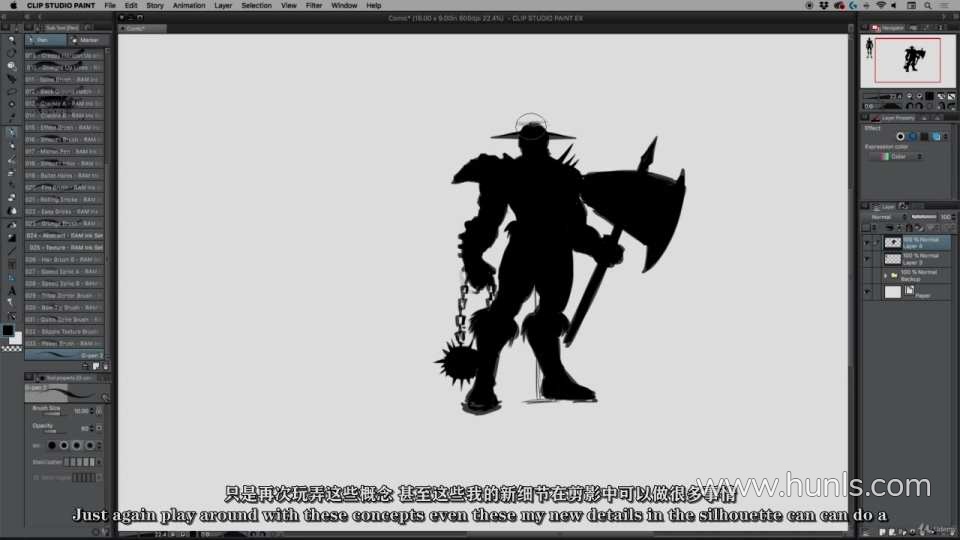This screenshot has width=960, height=540.
Task: Select the active Pen tool icon
Action: [x=11, y=132]
